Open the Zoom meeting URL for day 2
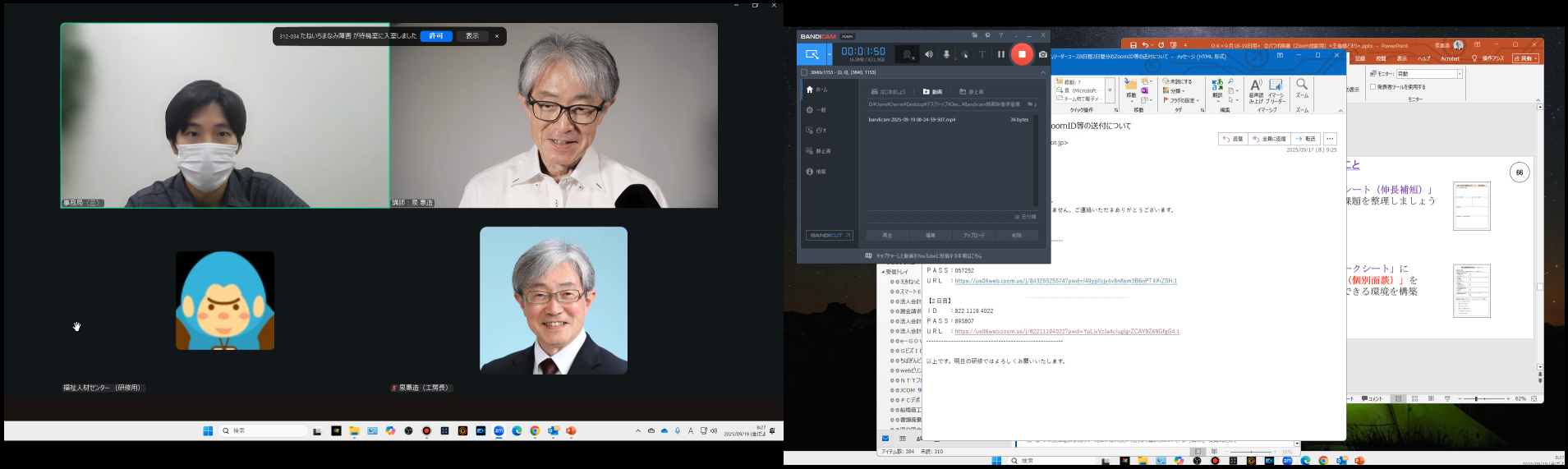Image resolution: width=1568 pixels, height=469 pixels. (x=1066, y=332)
